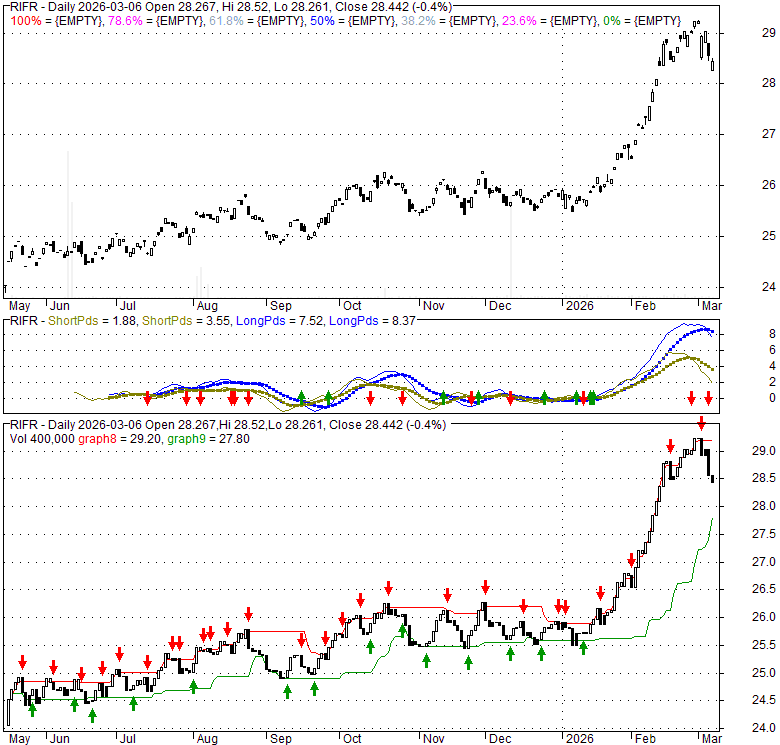
Task: Click the '25' price label on top chart axis
Action: [x=769, y=236]
